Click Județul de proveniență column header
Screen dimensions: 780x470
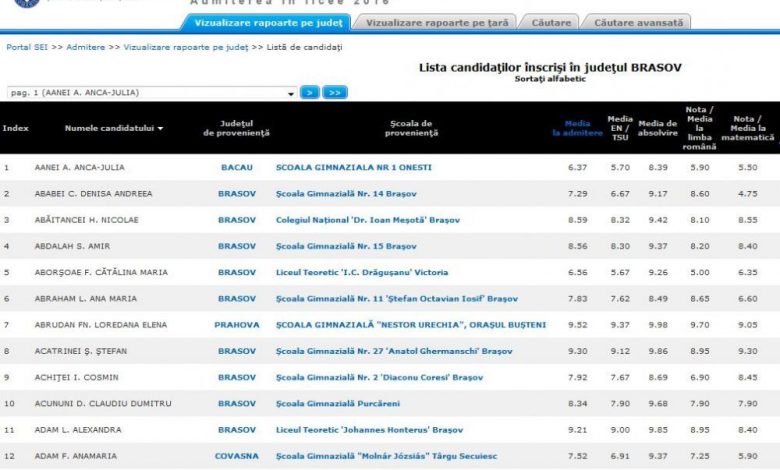[x=236, y=128]
